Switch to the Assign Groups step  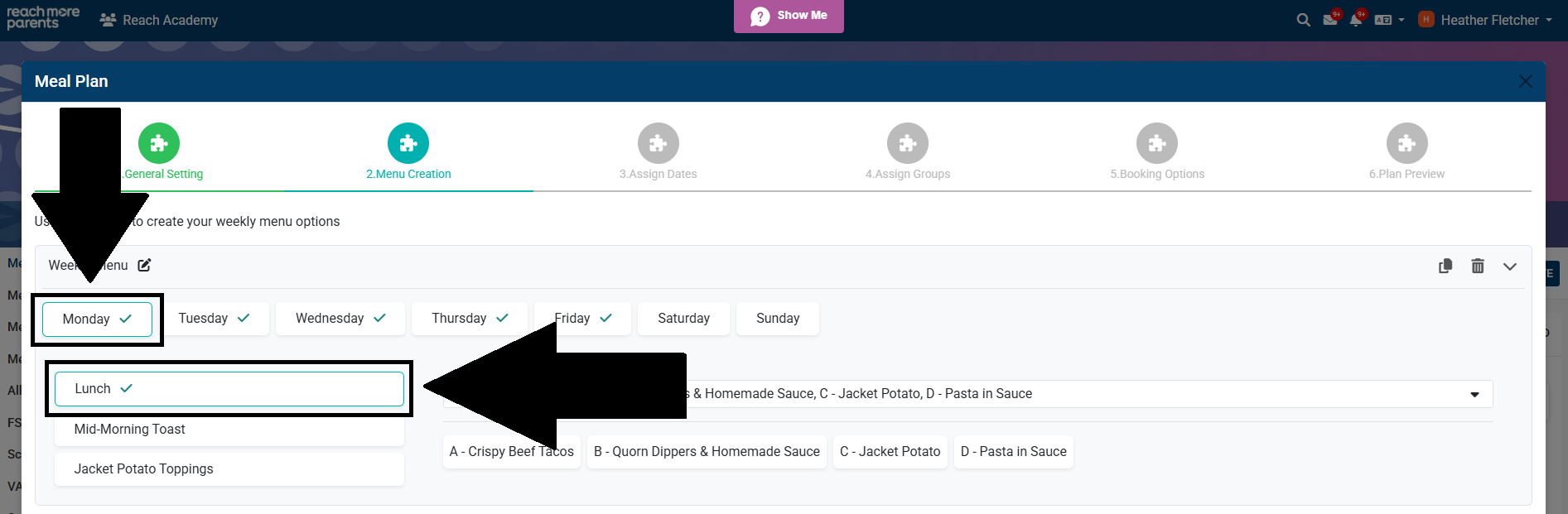click(x=908, y=144)
